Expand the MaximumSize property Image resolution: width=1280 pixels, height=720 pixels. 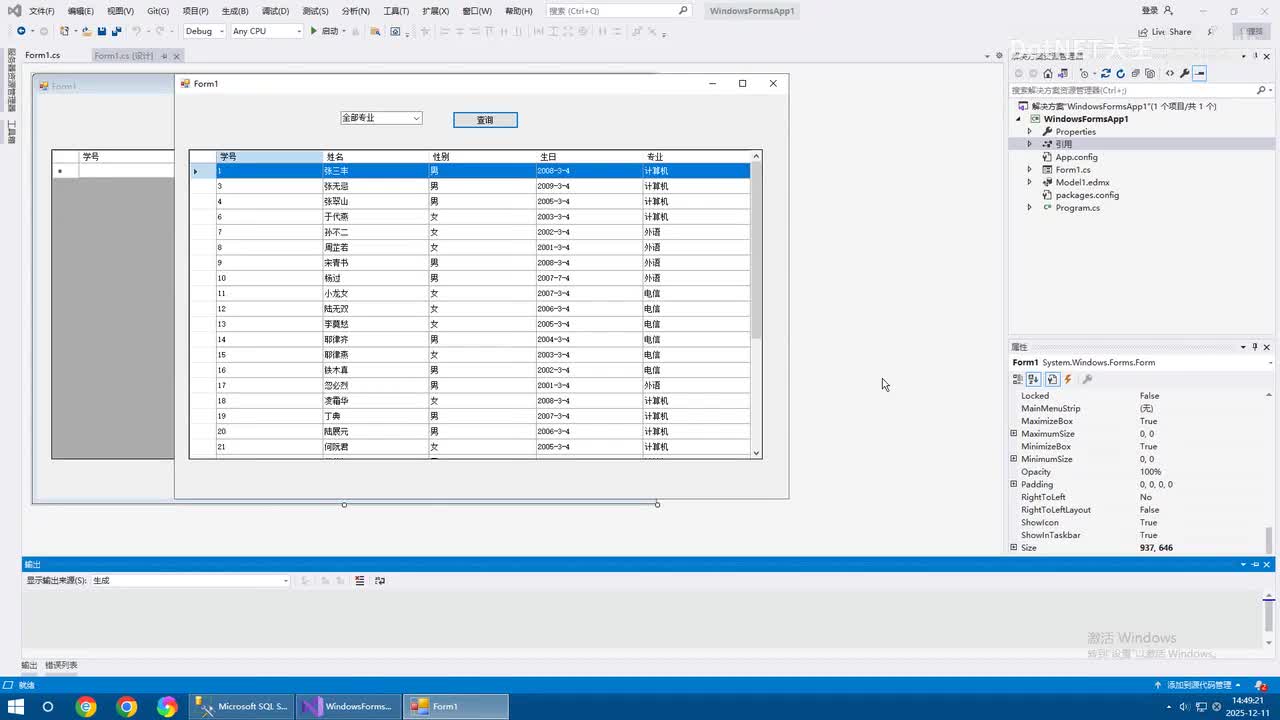point(1014,434)
